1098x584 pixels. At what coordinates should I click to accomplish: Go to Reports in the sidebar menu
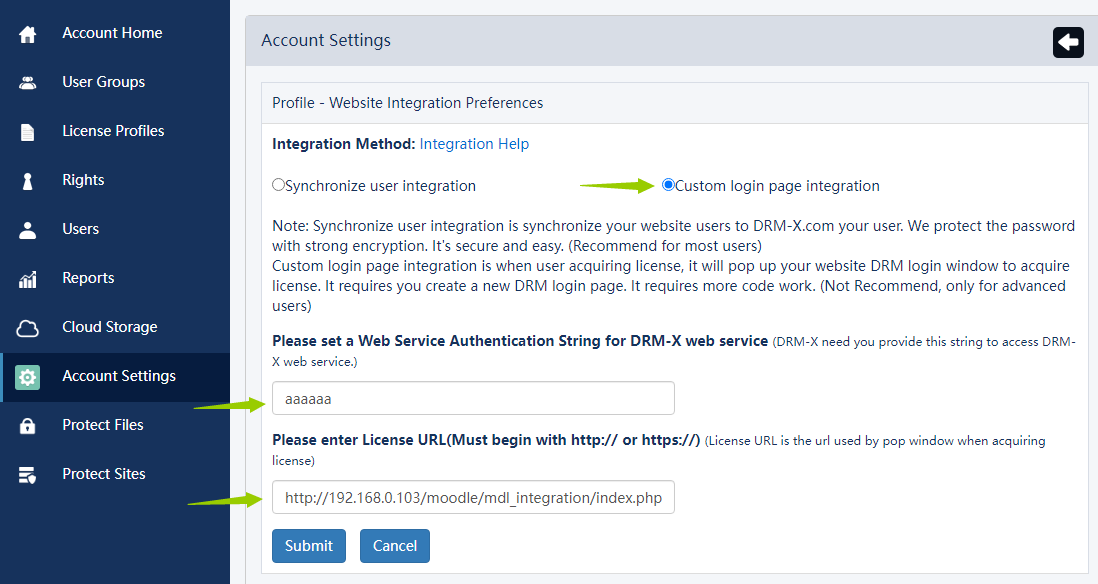88,278
